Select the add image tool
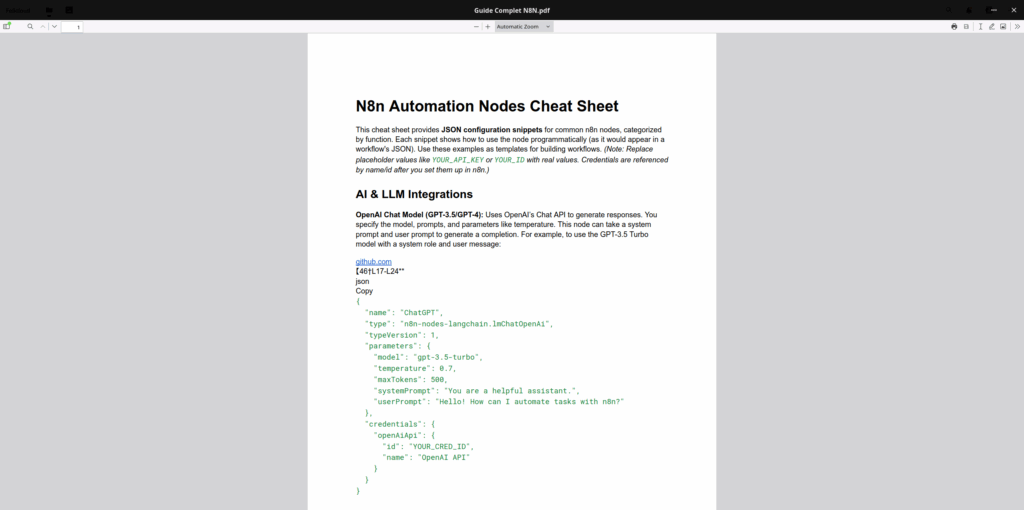The height and width of the screenshot is (510, 1024). (x=1003, y=27)
